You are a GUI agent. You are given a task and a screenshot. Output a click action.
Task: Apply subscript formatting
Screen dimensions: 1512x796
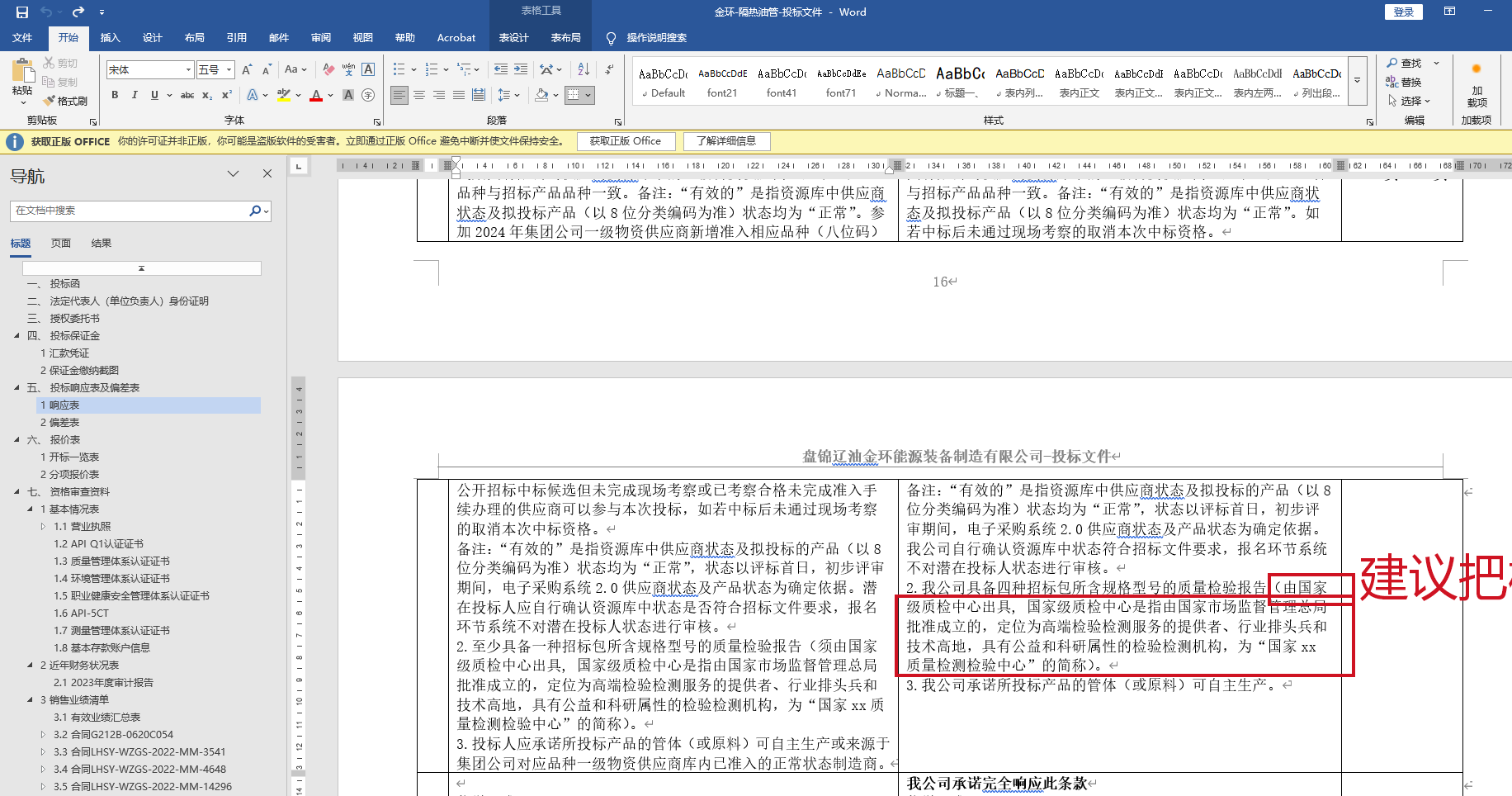pos(207,95)
